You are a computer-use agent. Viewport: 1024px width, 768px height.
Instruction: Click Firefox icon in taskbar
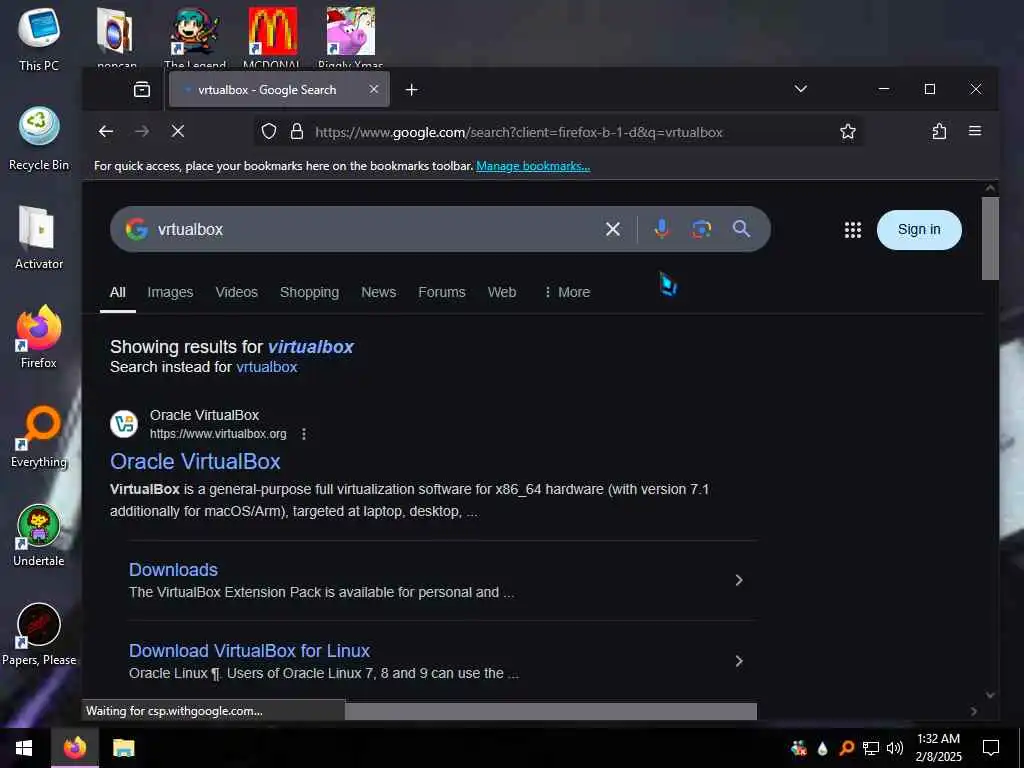tap(74, 748)
